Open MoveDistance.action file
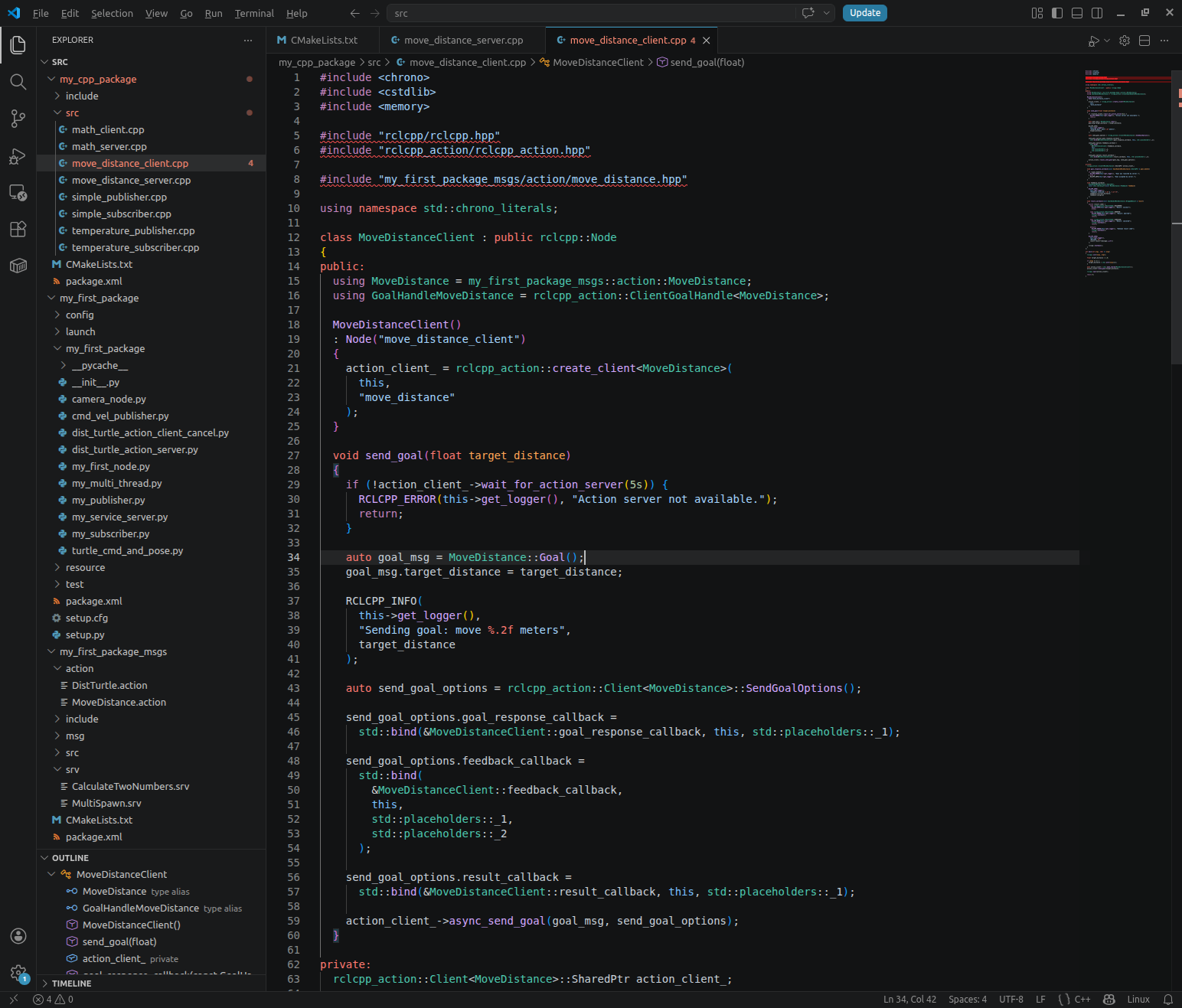 (151, 702)
